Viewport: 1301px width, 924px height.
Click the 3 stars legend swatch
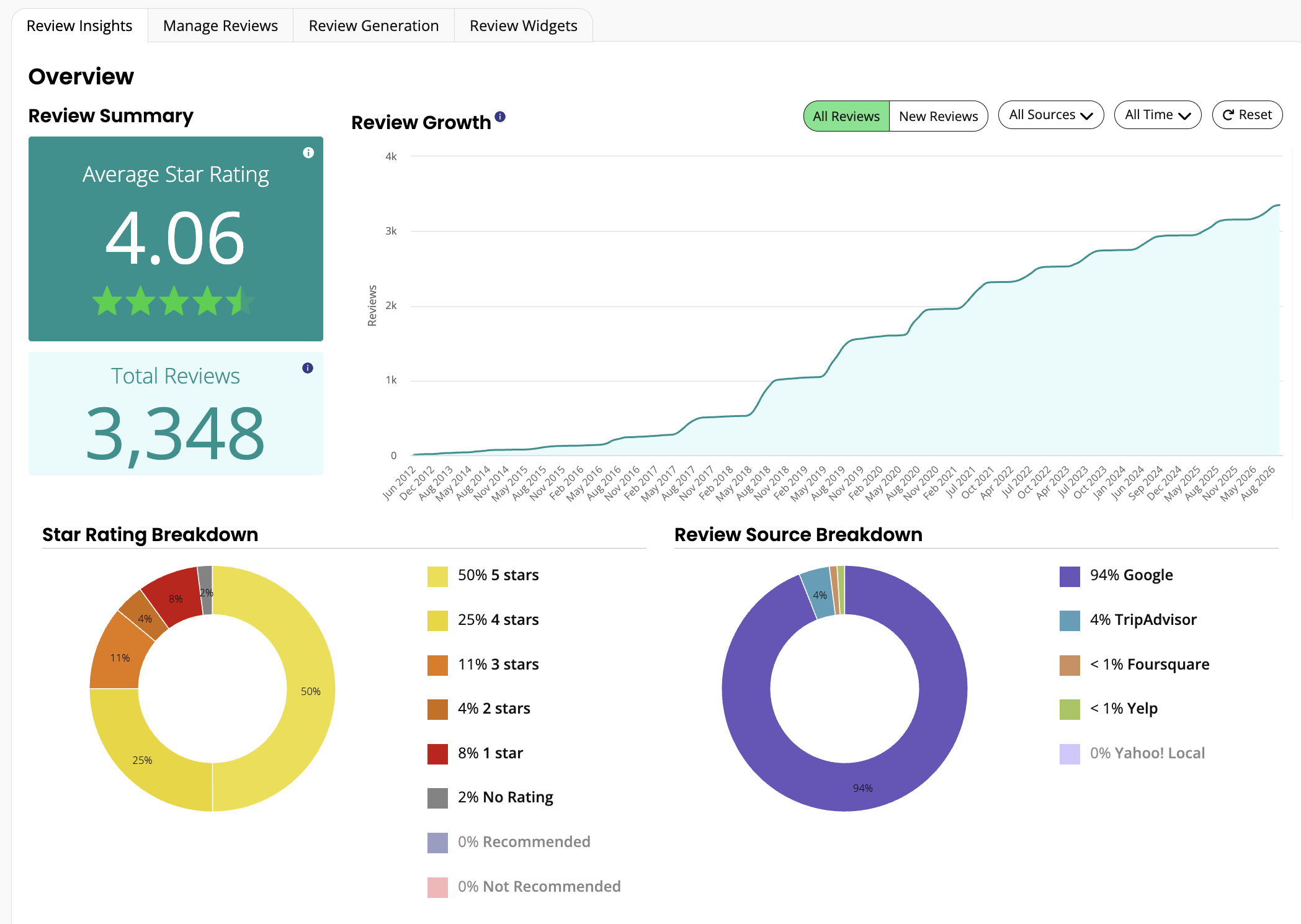tap(437, 665)
